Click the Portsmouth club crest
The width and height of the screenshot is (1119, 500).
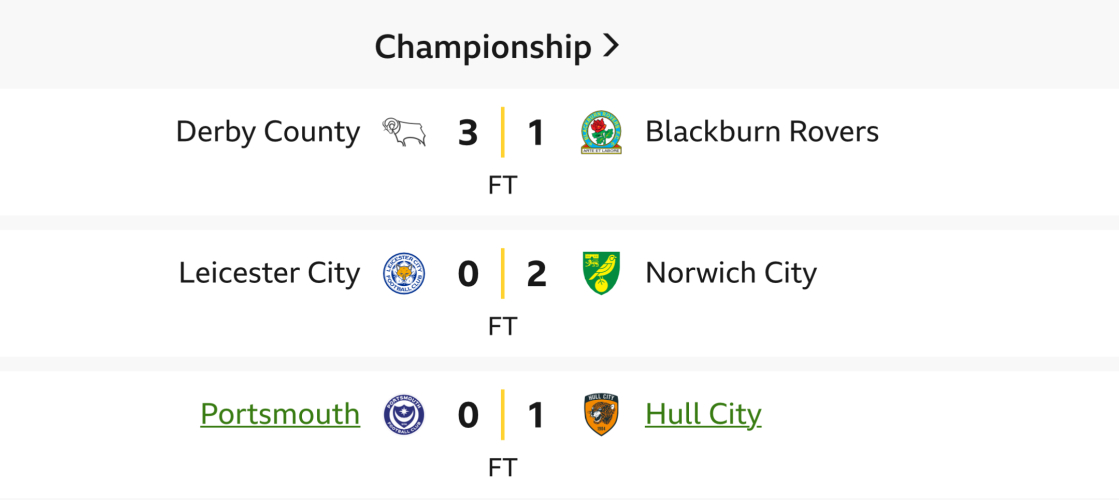404,414
